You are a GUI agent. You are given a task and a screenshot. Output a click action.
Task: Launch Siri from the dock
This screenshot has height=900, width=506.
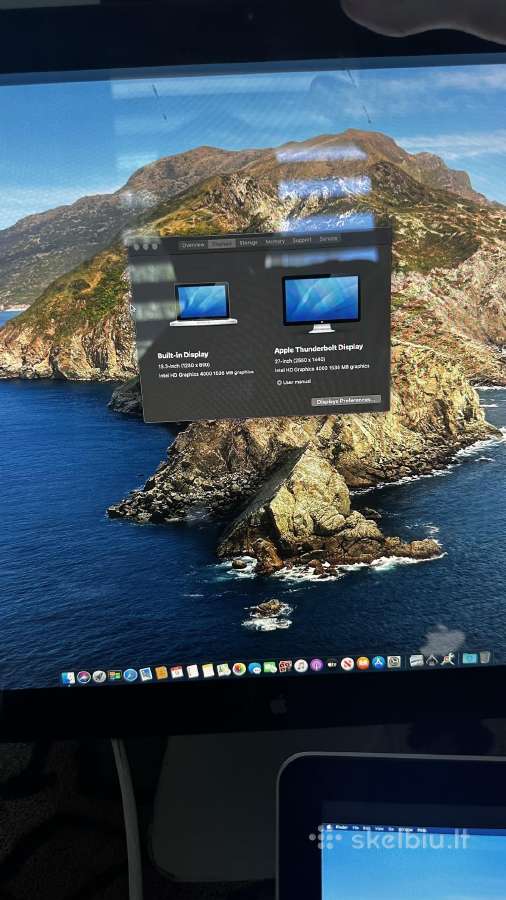click(x=84, y=677)
